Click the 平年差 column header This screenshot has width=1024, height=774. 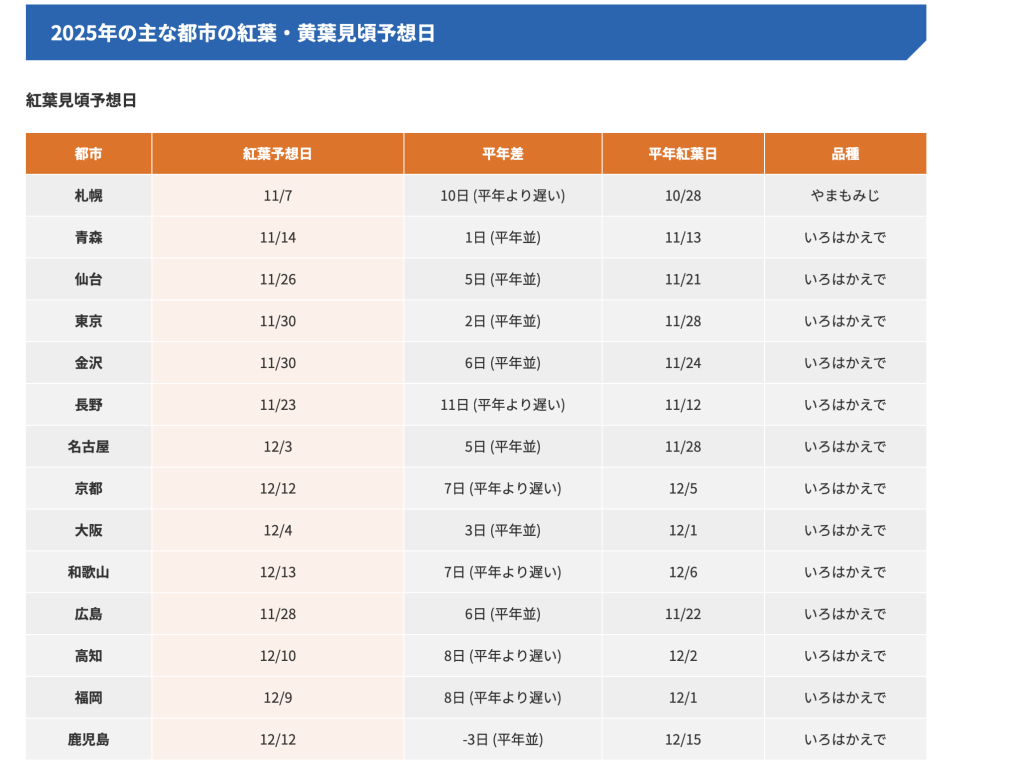[x=502, y=154]
